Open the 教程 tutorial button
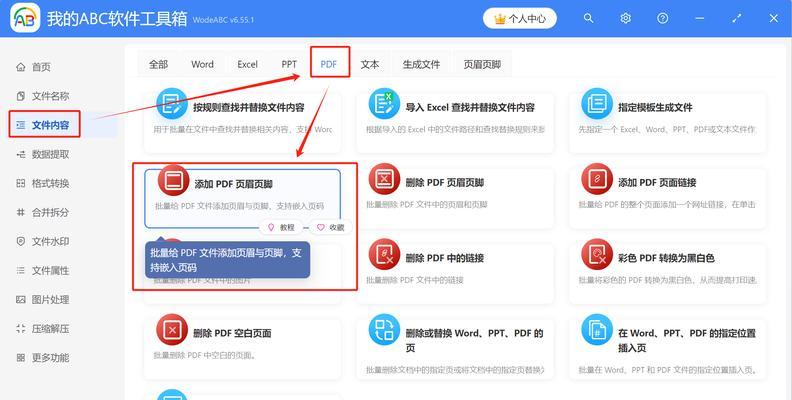Screen dimensions: 792x400 click(x=281, y=228)
